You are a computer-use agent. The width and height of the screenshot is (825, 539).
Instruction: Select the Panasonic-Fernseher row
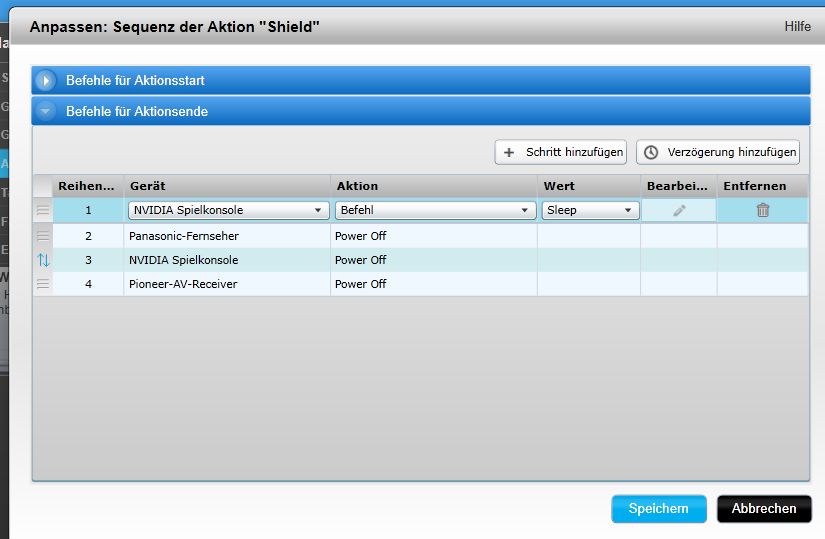(x=228, y=236)
